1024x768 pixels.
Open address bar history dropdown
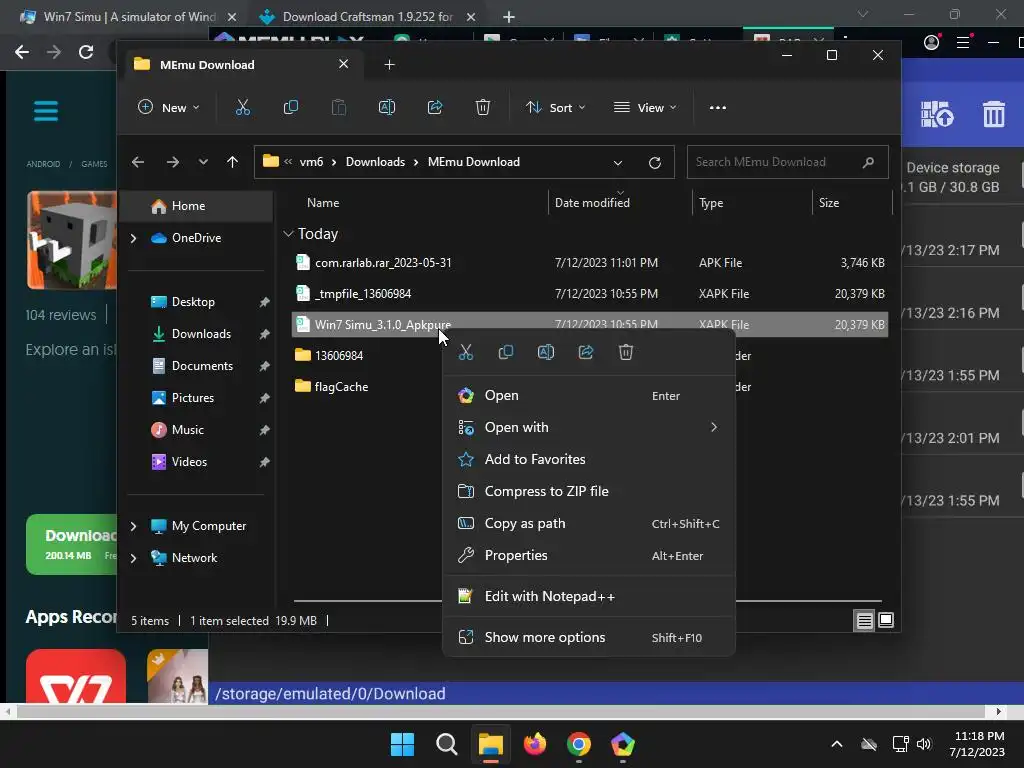618,163
